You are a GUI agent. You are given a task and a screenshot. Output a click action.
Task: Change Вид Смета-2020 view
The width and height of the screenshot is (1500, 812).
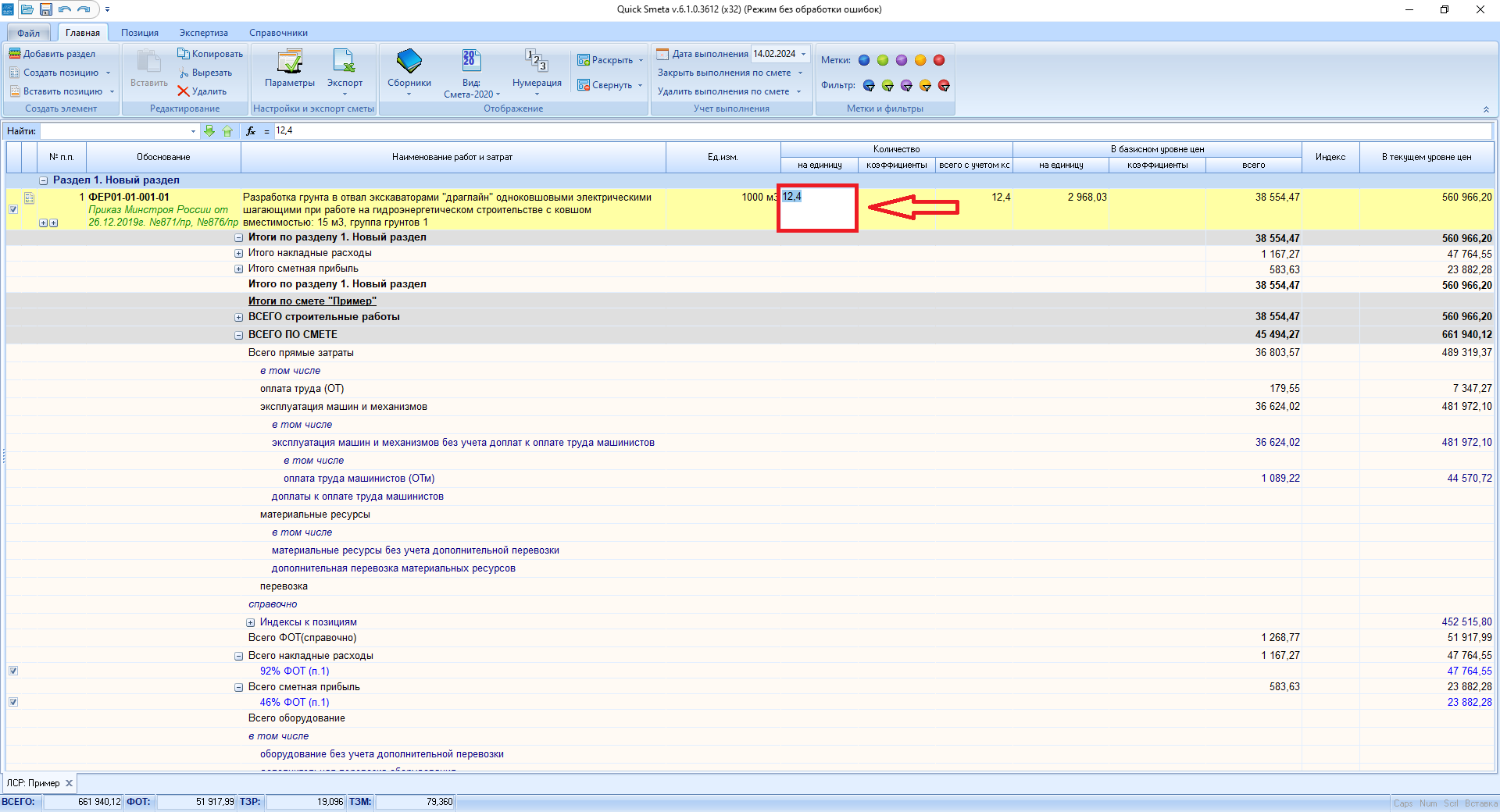tap(471, 73)
